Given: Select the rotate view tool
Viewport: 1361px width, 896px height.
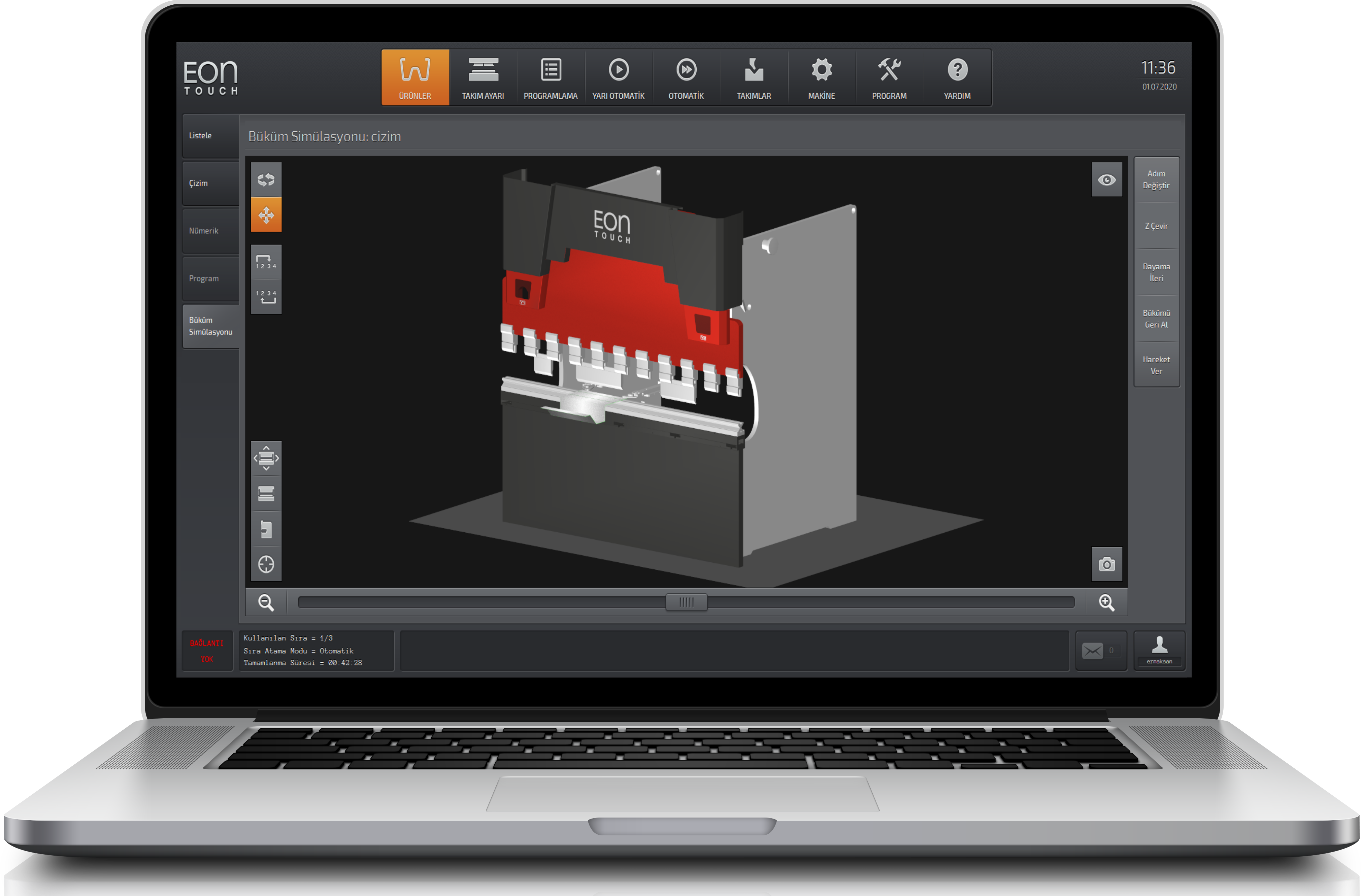Looking at the screenshot, I should click(266, 180).
